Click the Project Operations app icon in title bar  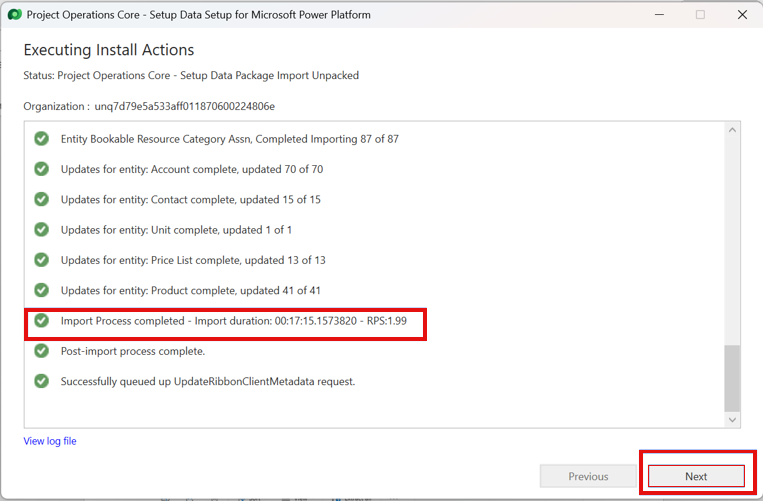tap(15, 15)
